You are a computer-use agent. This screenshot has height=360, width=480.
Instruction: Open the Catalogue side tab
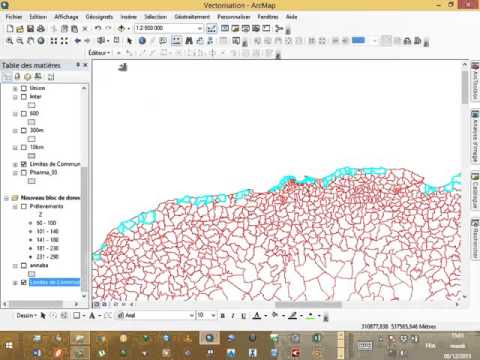(x=475, y=190)
